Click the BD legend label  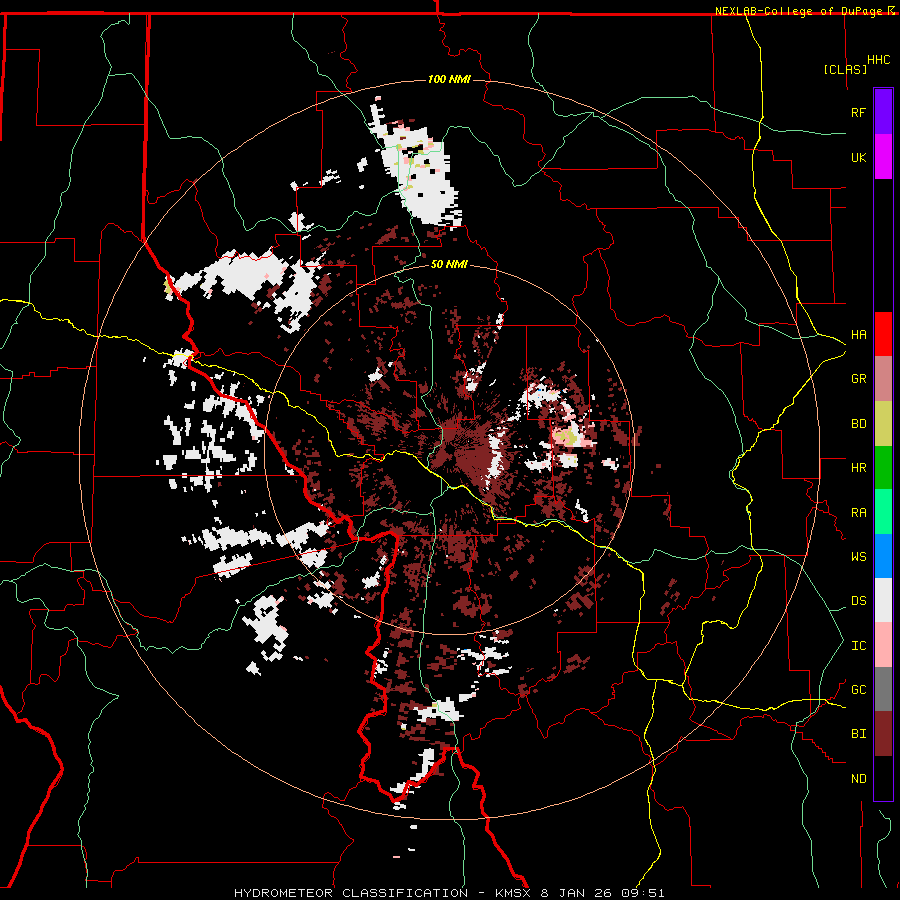coord(858,424)
